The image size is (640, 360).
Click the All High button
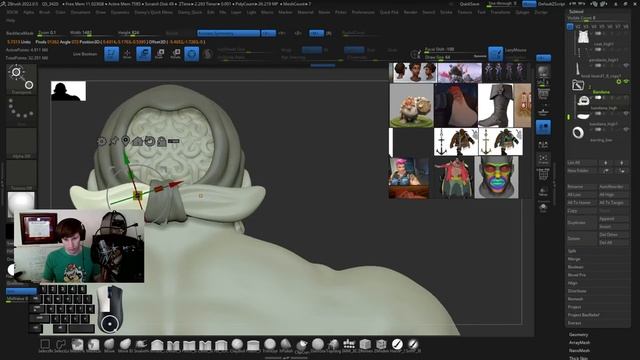coord(613,195)
